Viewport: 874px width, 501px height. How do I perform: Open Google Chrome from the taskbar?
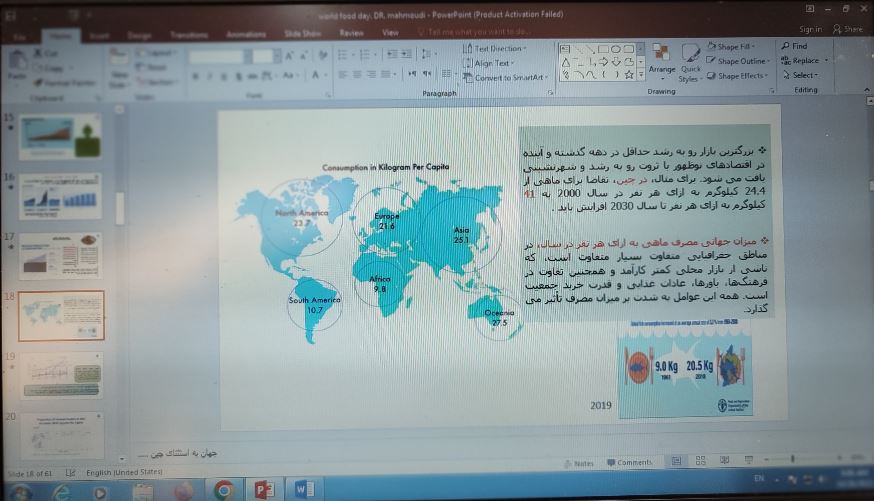(223, 489)
